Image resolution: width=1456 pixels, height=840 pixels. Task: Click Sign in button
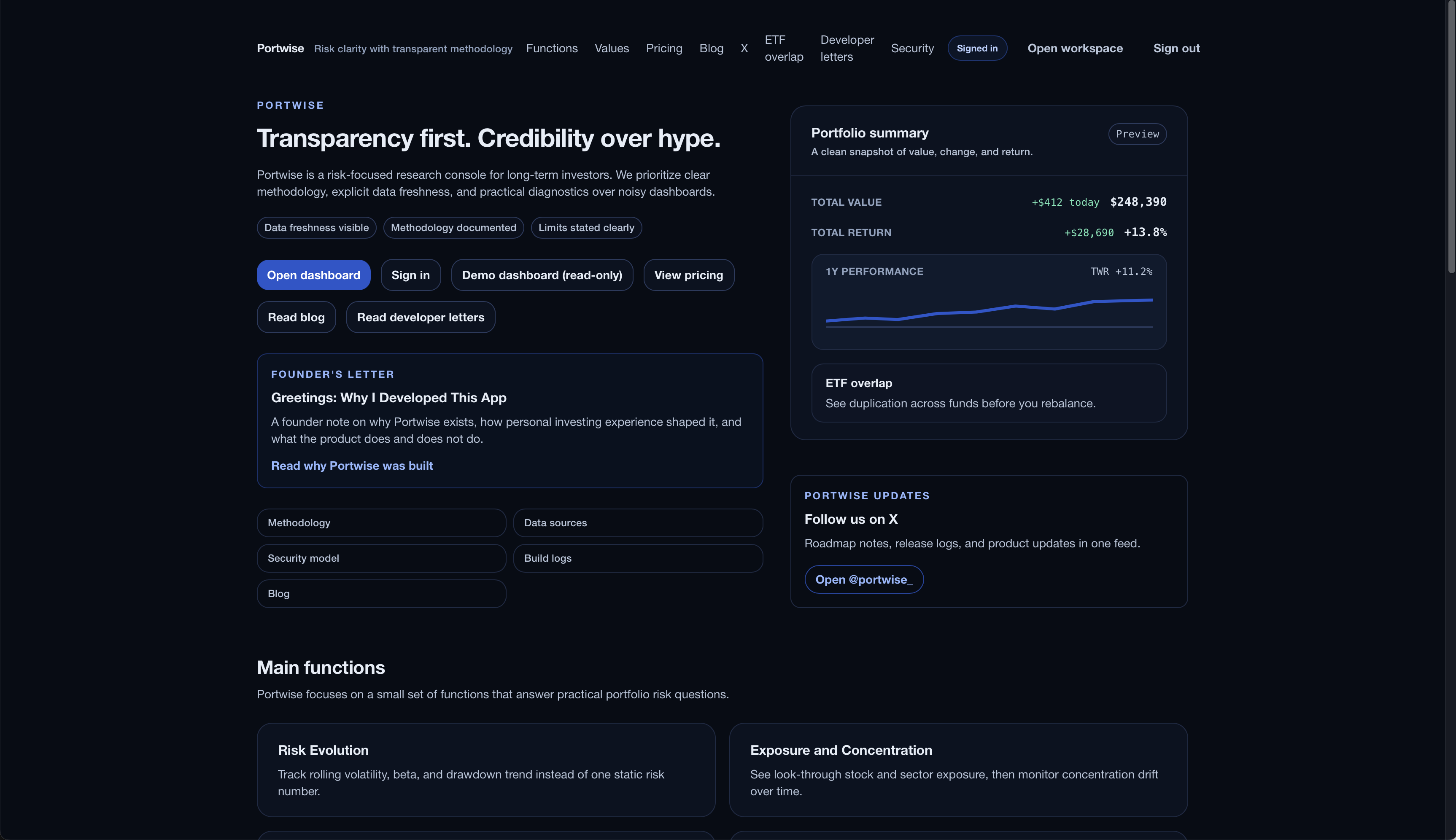pyautogui.click(x=410, y=275)
